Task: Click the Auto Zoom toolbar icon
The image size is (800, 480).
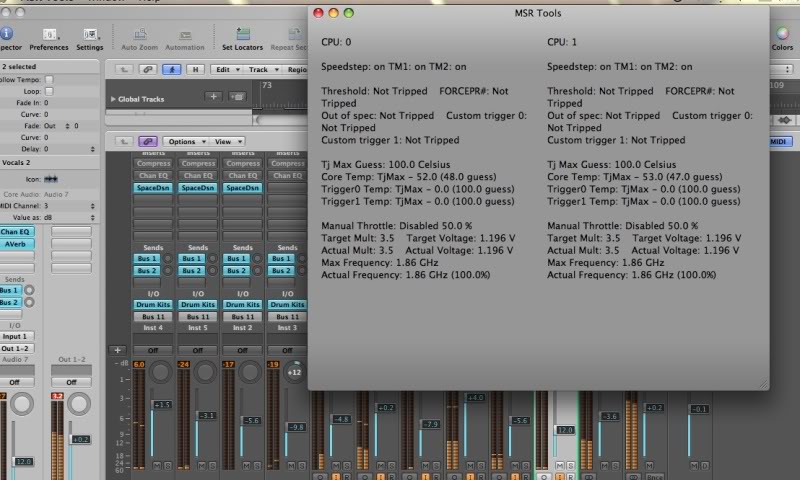Action: click(x=139, y=35)
